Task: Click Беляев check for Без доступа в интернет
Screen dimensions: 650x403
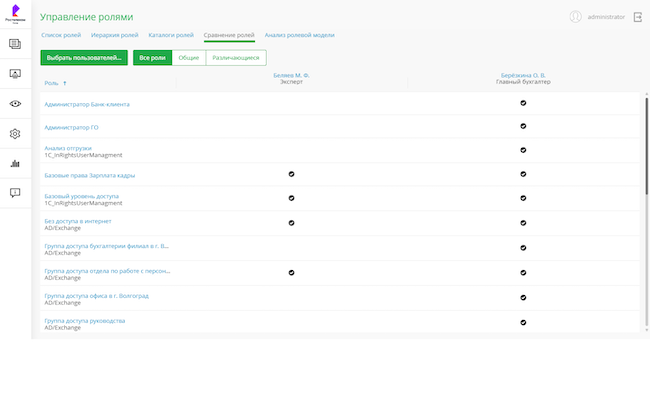Action: [291, 223]
